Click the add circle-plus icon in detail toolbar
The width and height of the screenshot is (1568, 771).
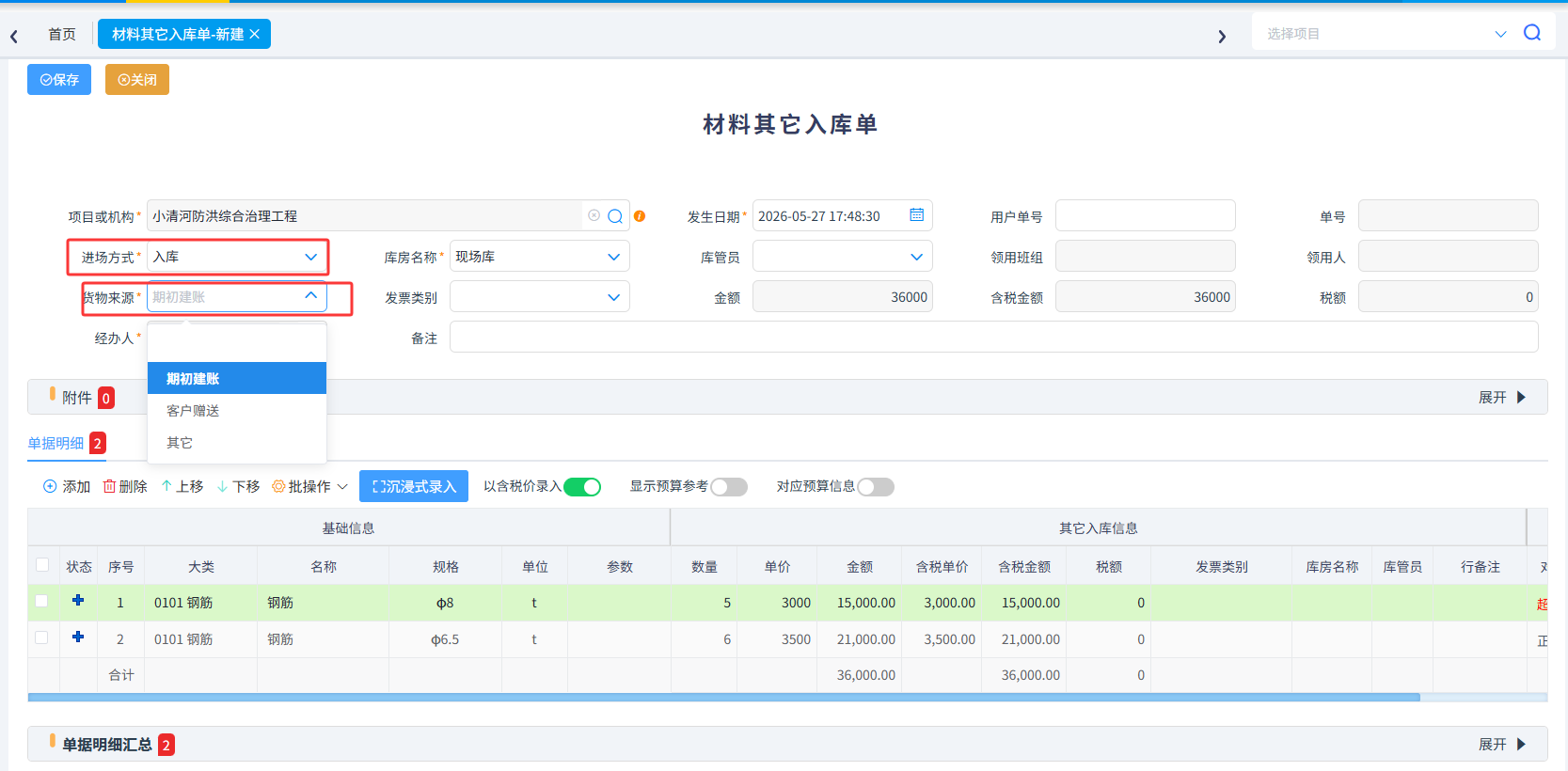[50, 486]
